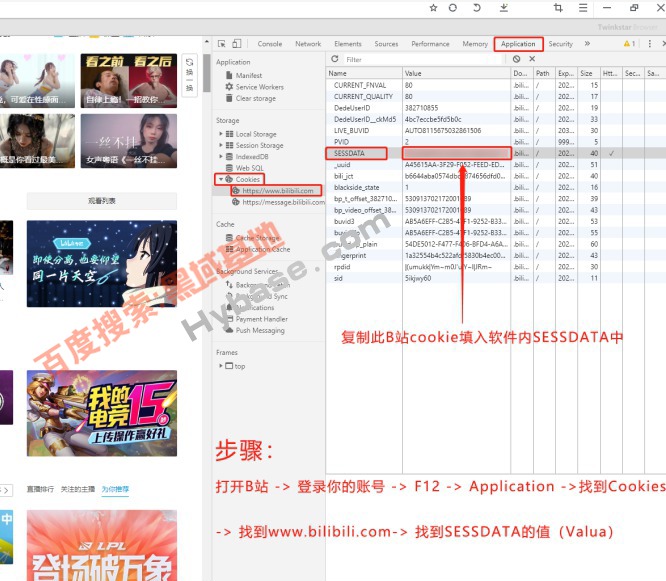Expand the top frame node
666x581 pixels.
coord(221,365)
